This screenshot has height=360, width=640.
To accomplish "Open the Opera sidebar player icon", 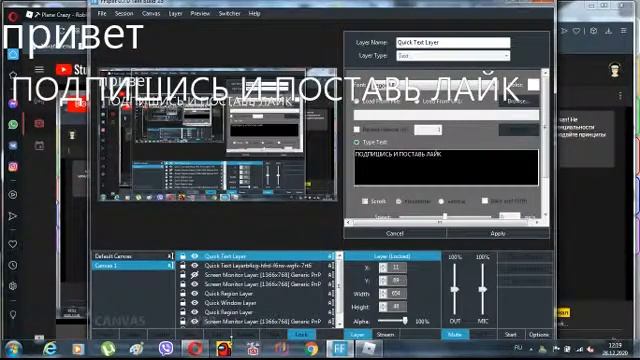I will [x=13, y=195].
